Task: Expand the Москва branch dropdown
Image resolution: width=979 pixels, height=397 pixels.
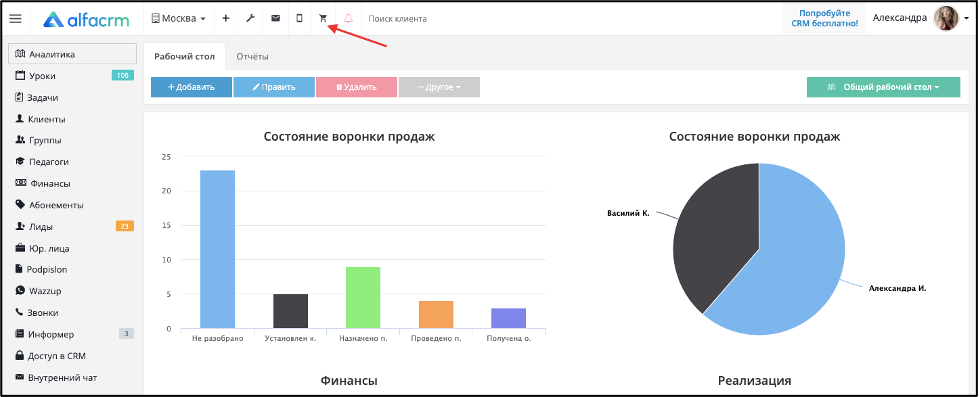Action: point(179,19)
